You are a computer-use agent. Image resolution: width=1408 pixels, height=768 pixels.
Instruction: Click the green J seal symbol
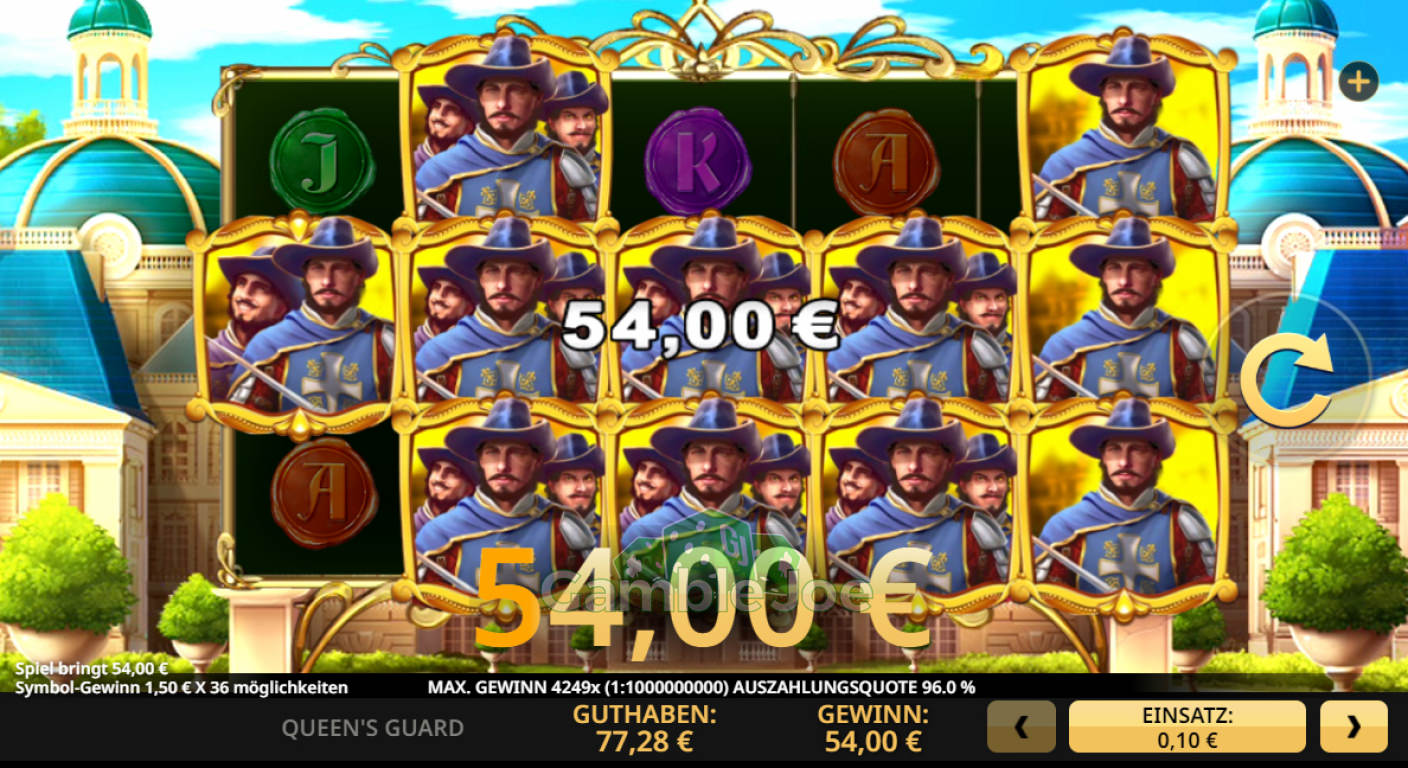tap(322, 160)
